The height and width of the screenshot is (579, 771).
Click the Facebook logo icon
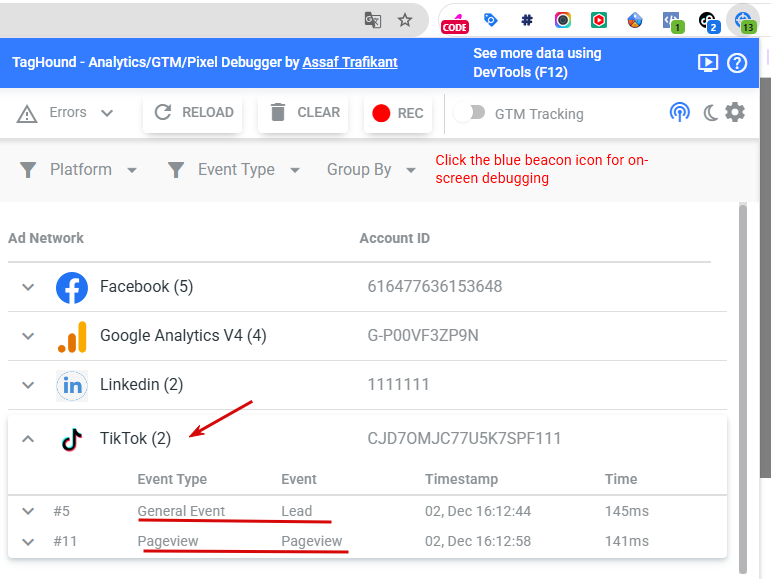(72, 288)
